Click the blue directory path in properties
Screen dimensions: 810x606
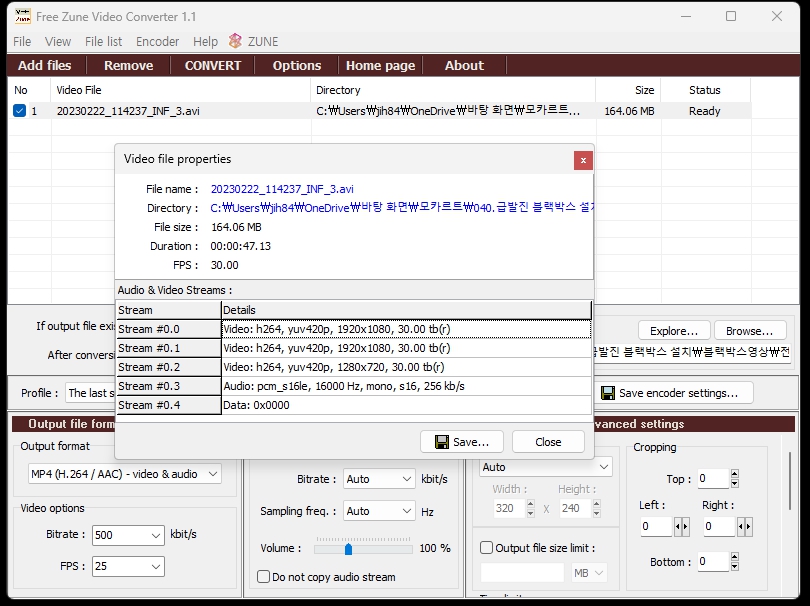401,208
